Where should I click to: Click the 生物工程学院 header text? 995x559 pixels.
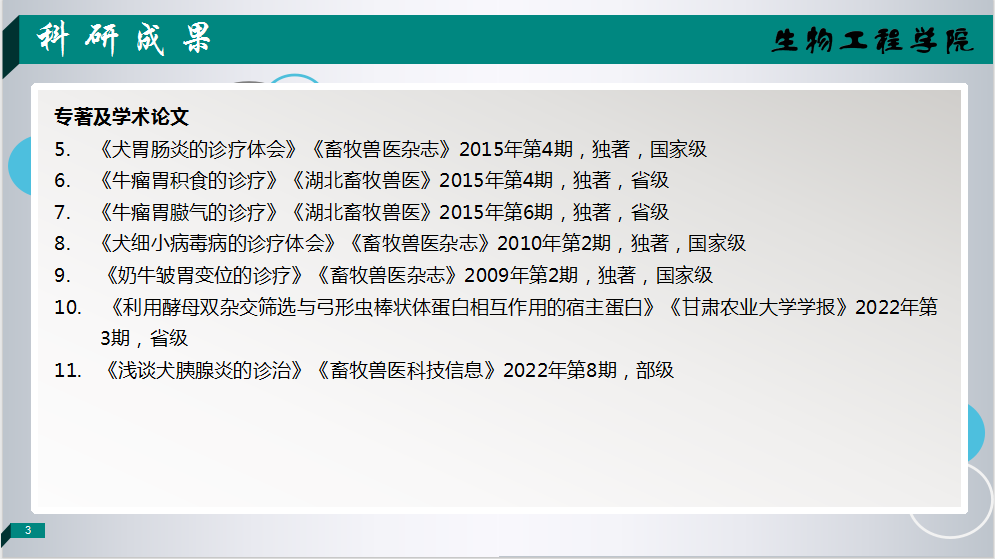(871, 41)
